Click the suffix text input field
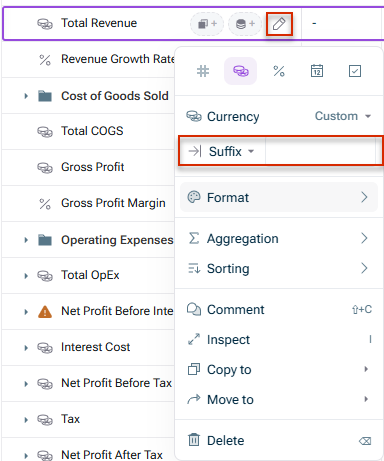 (x=321, y=151)
